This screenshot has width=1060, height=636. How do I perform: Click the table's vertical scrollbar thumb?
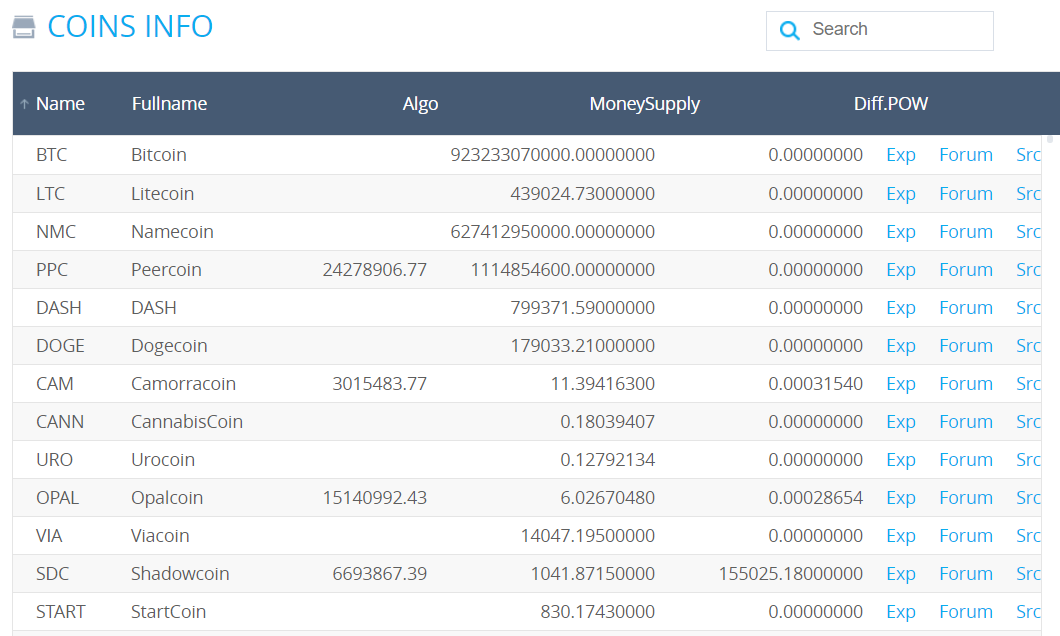[1049, 141]
